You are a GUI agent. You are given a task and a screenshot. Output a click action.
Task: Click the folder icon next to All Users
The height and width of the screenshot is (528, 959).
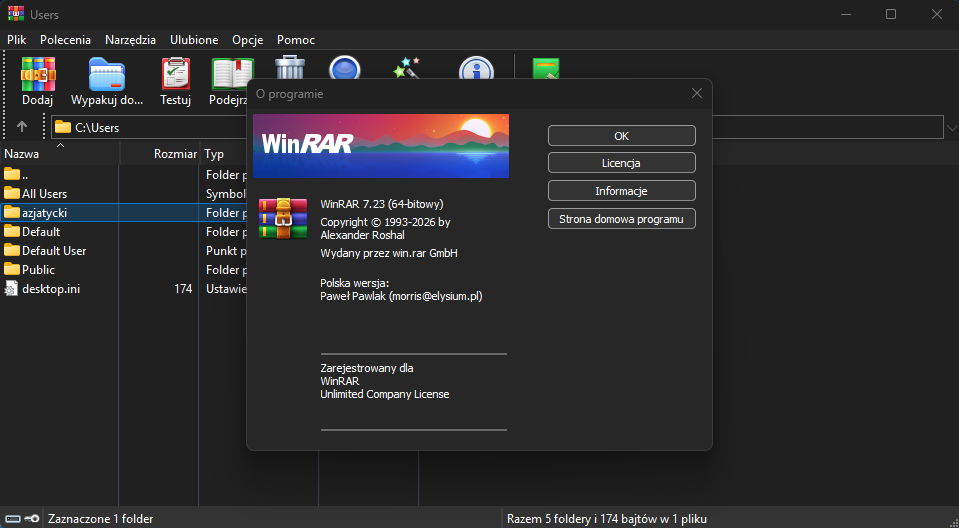(12, 193)
